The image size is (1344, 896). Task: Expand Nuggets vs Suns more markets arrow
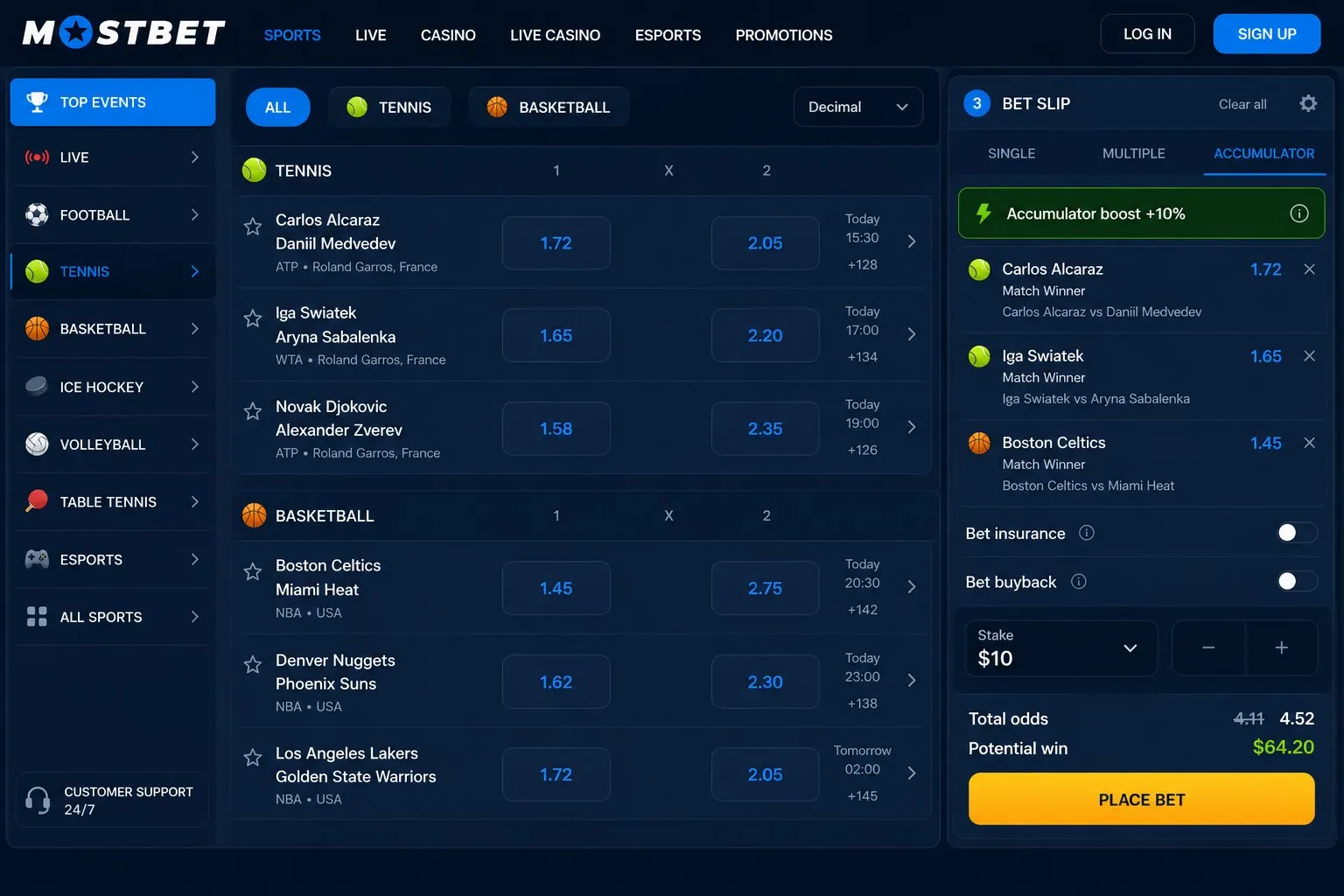(x=912, y=680)
